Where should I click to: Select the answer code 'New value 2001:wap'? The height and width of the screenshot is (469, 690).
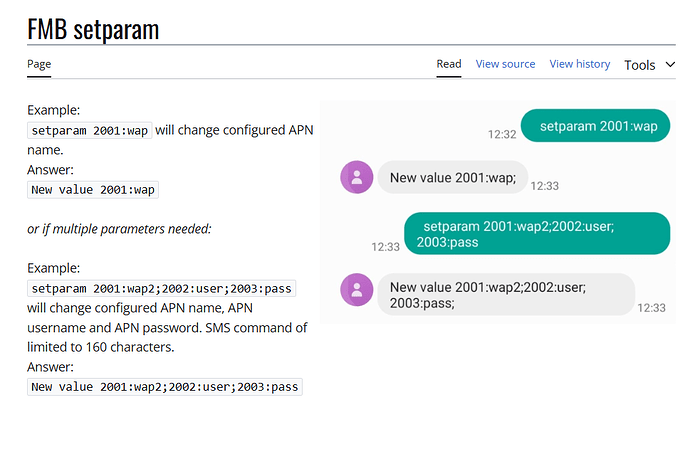click(x=93, y=190)
